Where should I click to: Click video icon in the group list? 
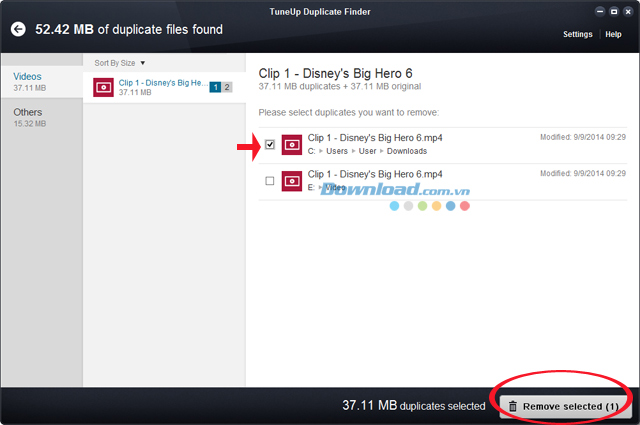(103, 87)
